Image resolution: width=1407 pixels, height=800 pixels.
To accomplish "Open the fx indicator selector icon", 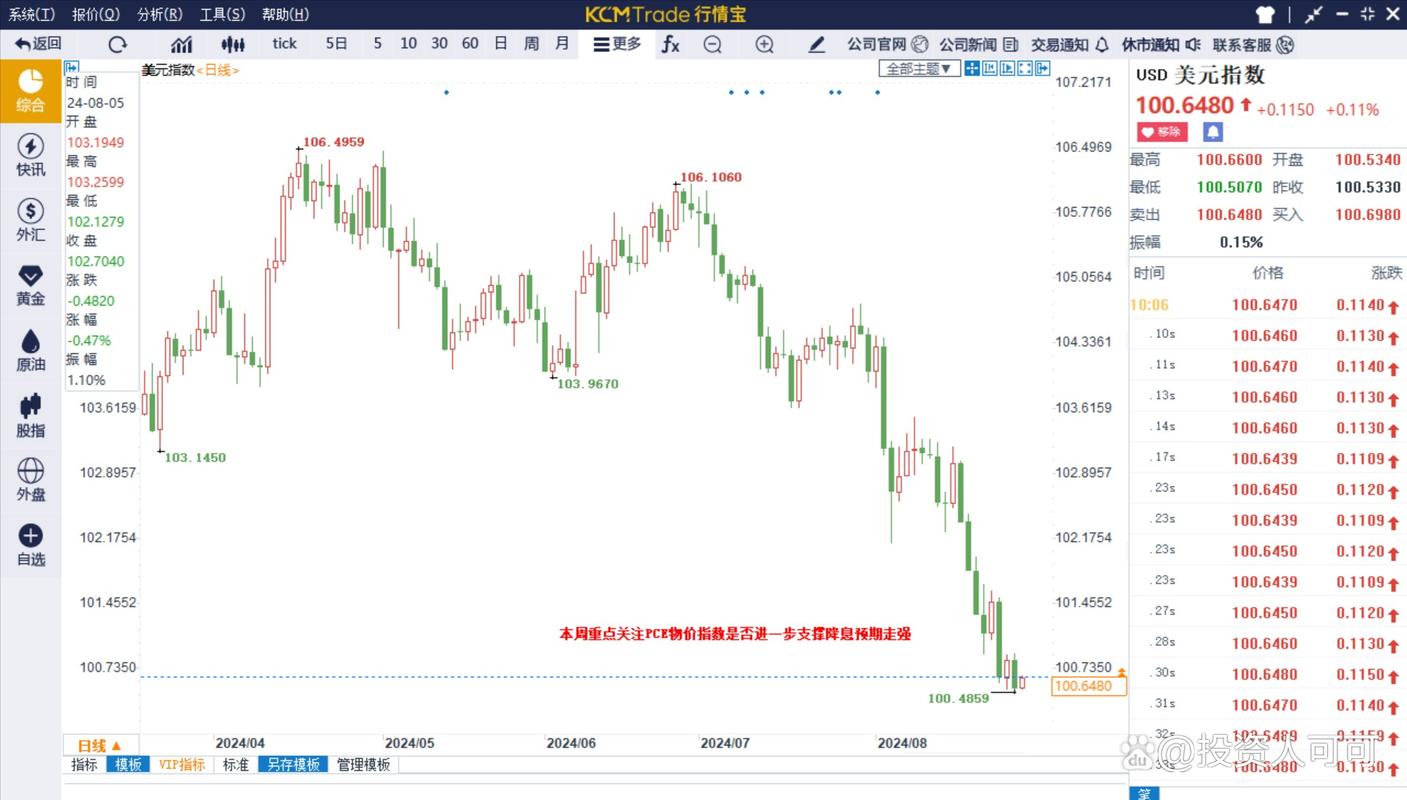I will tap(670, 45).
